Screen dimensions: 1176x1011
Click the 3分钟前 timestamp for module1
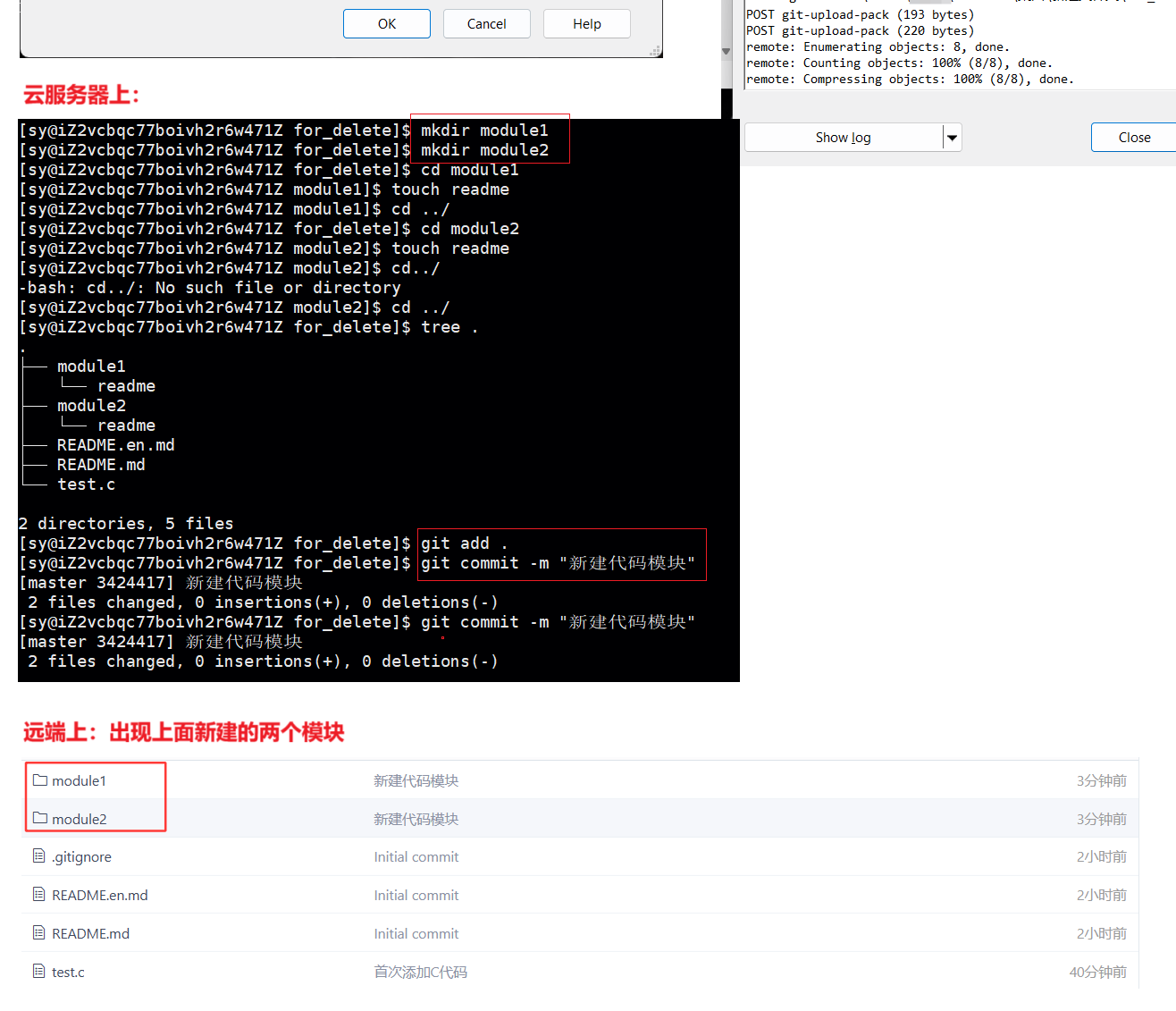coord(1101,781)
